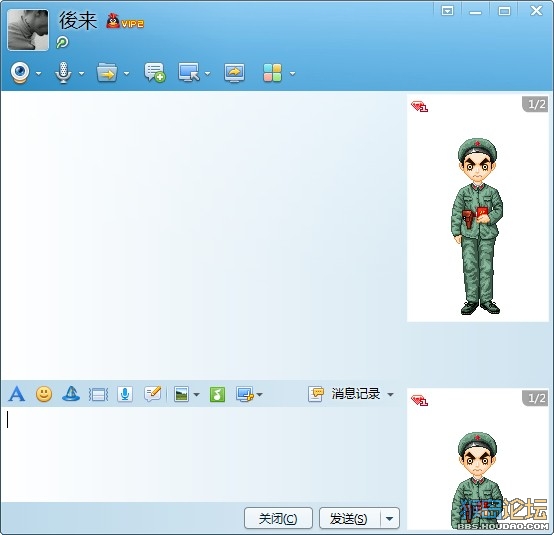Expand voice call options arrow
The width and height of the screenshot is (554, 535).
click(x=82, y=74)
